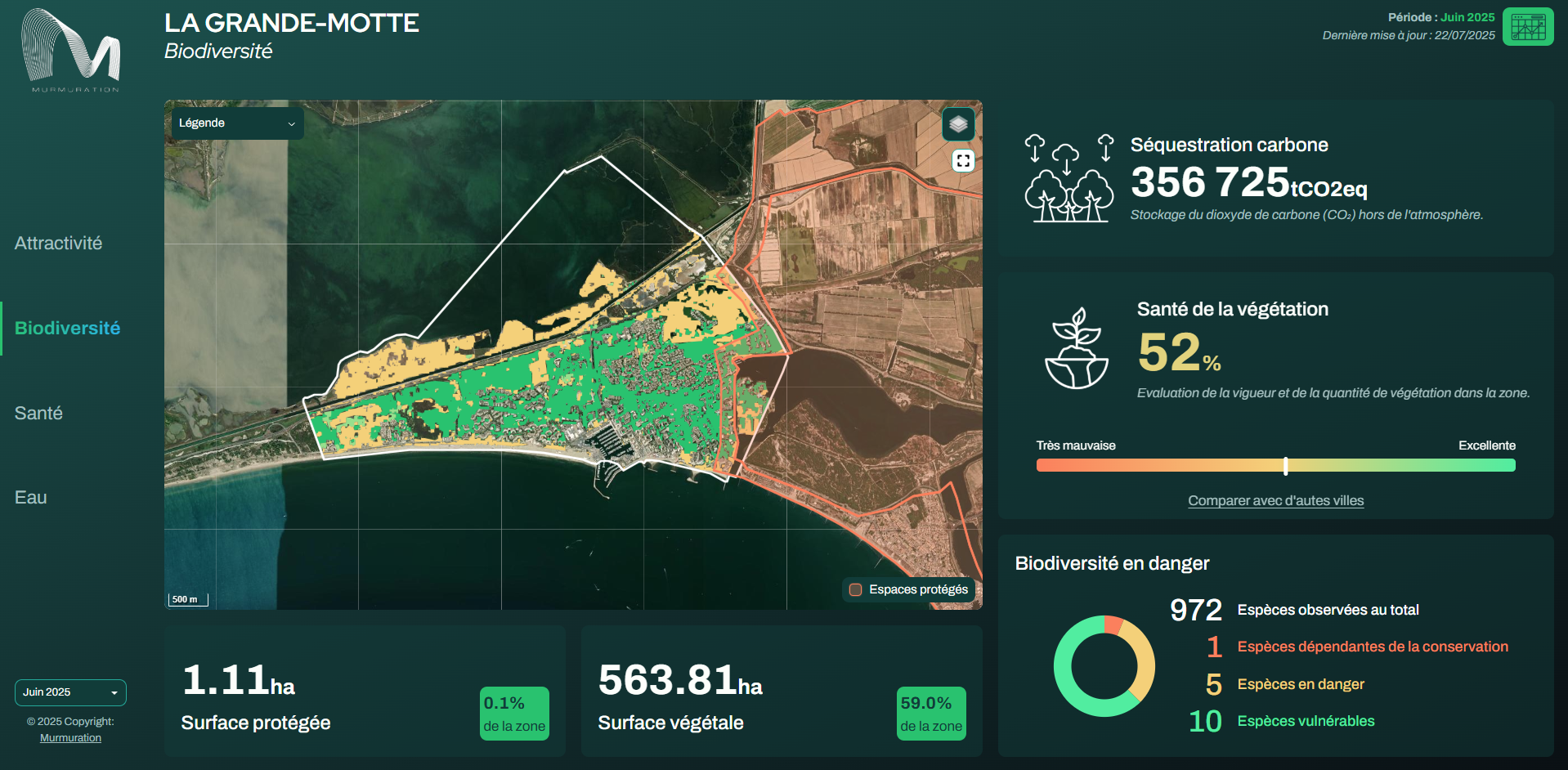
Task: Click the green dashboard chart icon
Action: tap(1527, 27)
